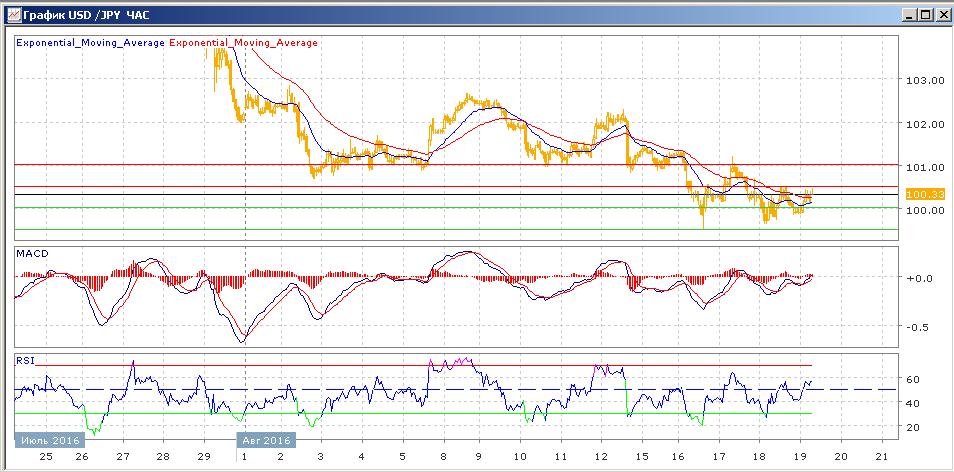Select the RSI indicator panel label

tap(24, 359)
